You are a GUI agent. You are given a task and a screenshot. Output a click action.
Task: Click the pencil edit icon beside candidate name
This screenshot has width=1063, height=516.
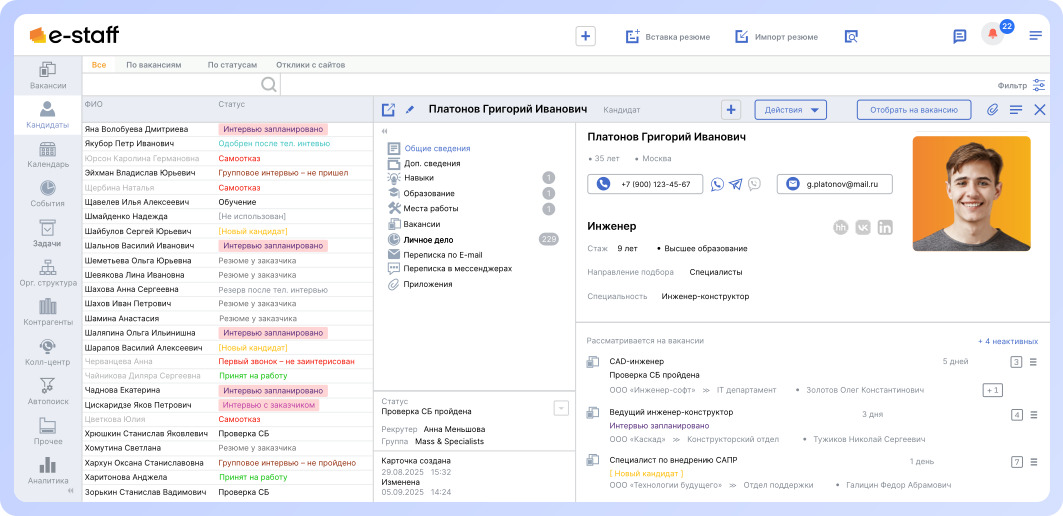[410, 109]
